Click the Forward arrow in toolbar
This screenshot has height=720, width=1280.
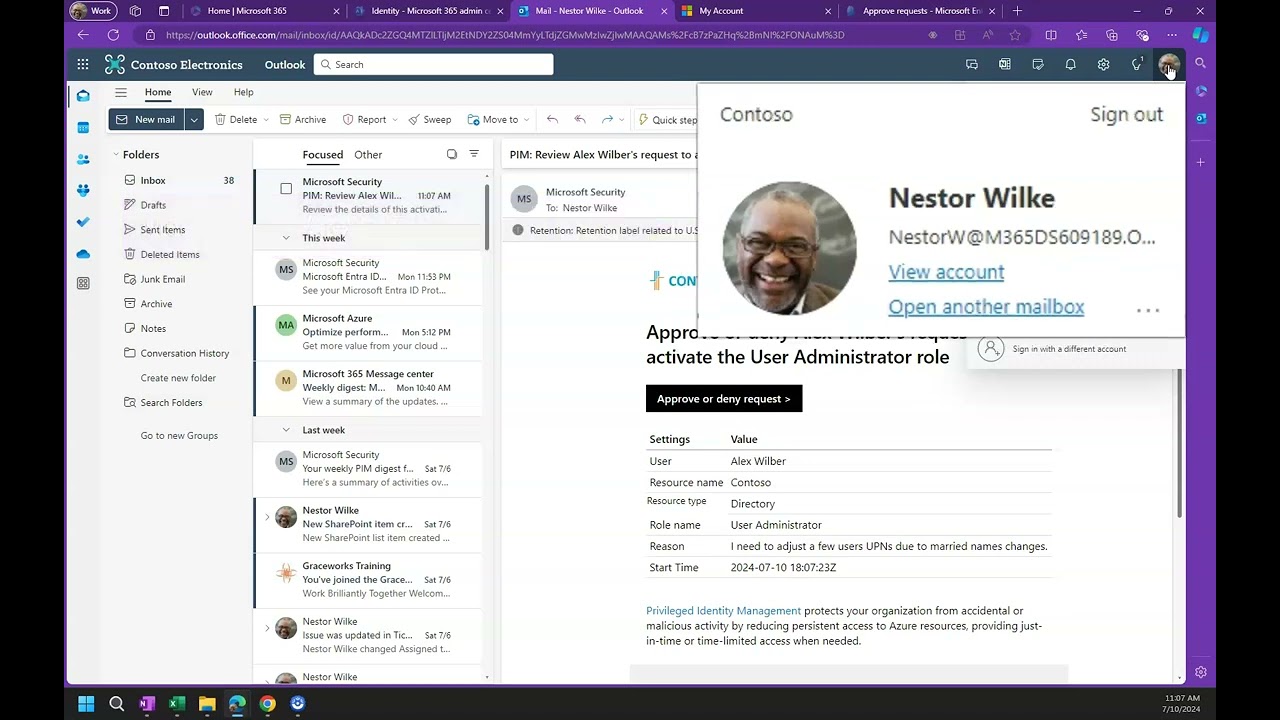607,119
